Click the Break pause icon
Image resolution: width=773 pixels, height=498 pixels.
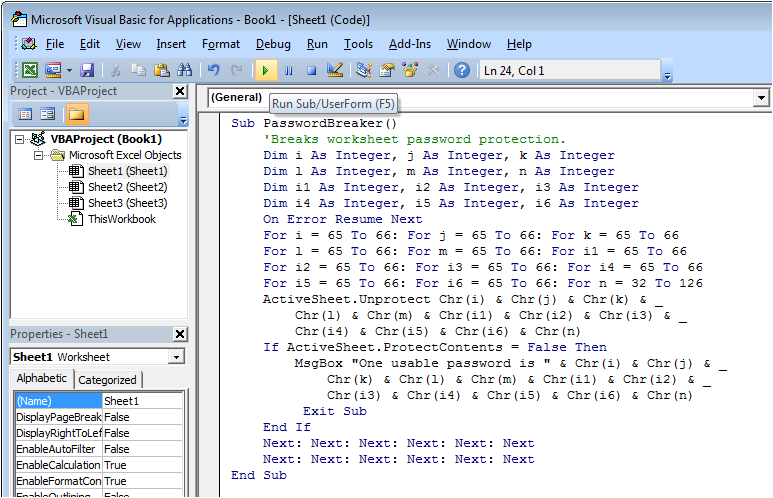pos(289,71)
